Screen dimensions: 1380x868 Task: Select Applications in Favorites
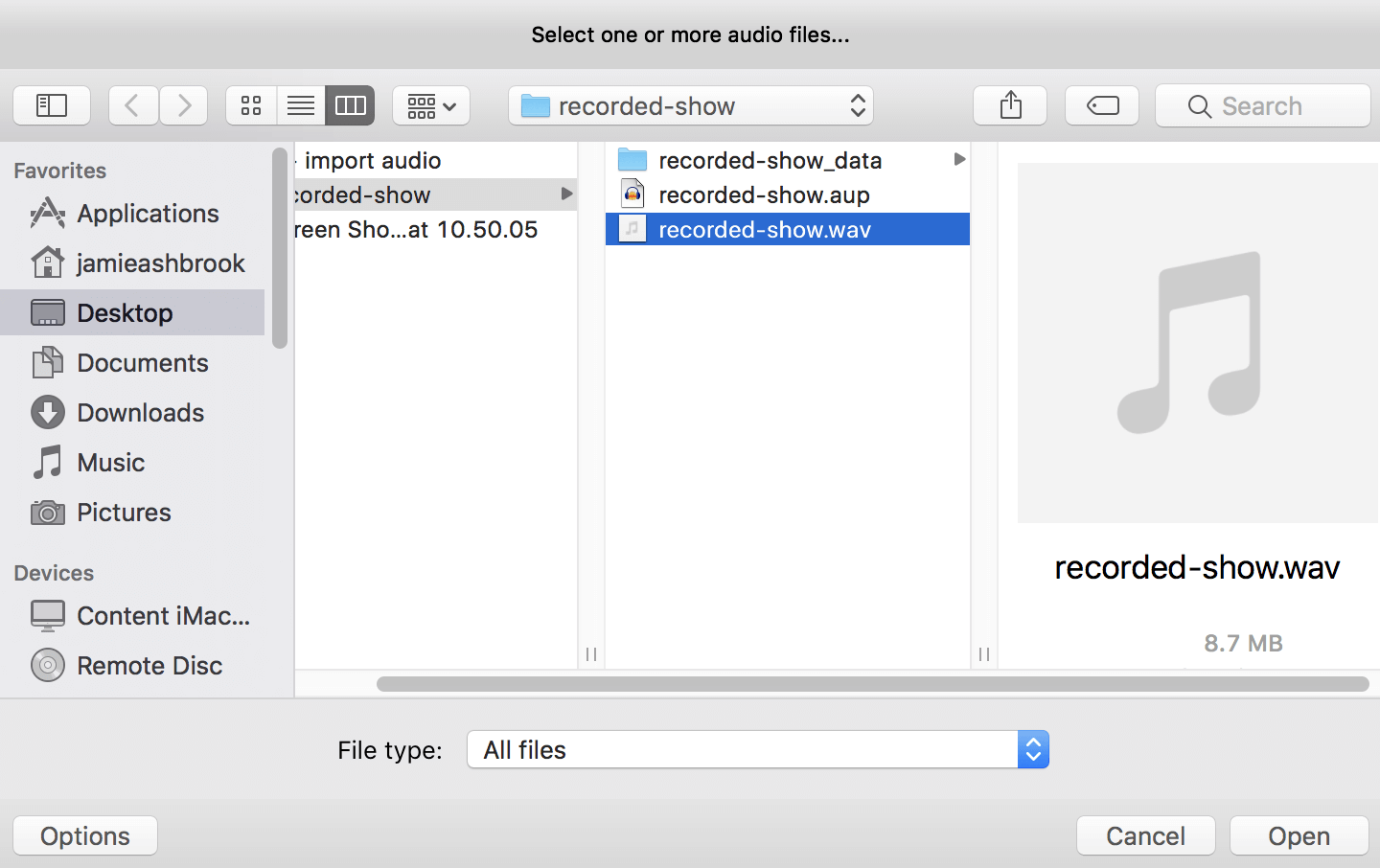(147, 213)
